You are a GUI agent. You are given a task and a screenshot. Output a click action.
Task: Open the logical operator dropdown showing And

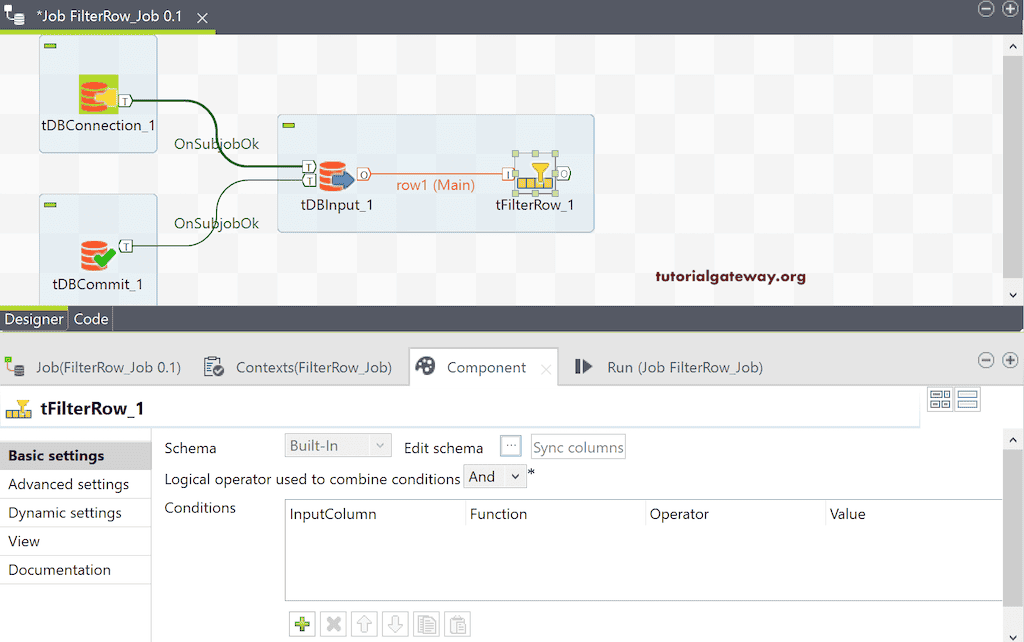(494, 476)
